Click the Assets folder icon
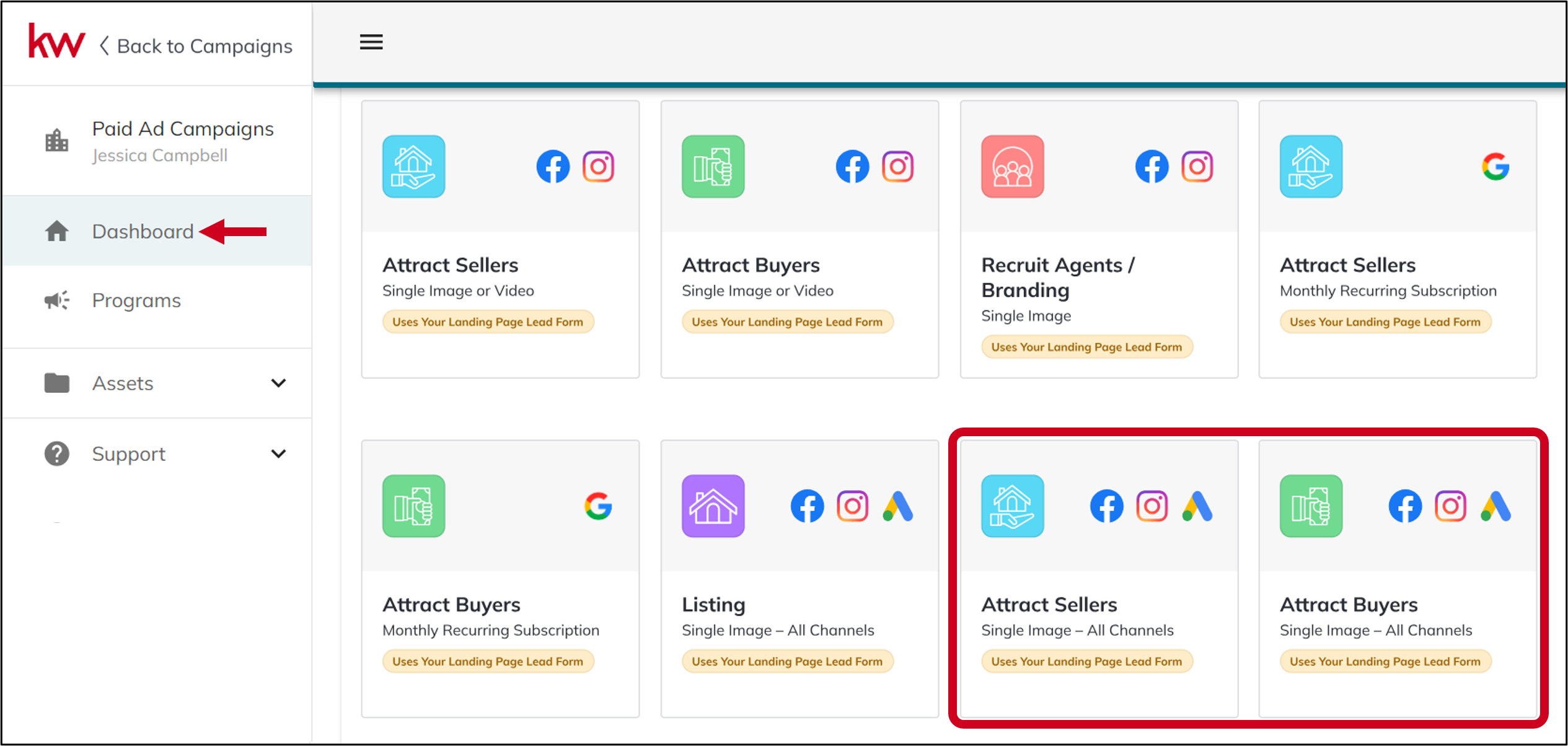The image size is (1568, 746). tap(56, 383)
